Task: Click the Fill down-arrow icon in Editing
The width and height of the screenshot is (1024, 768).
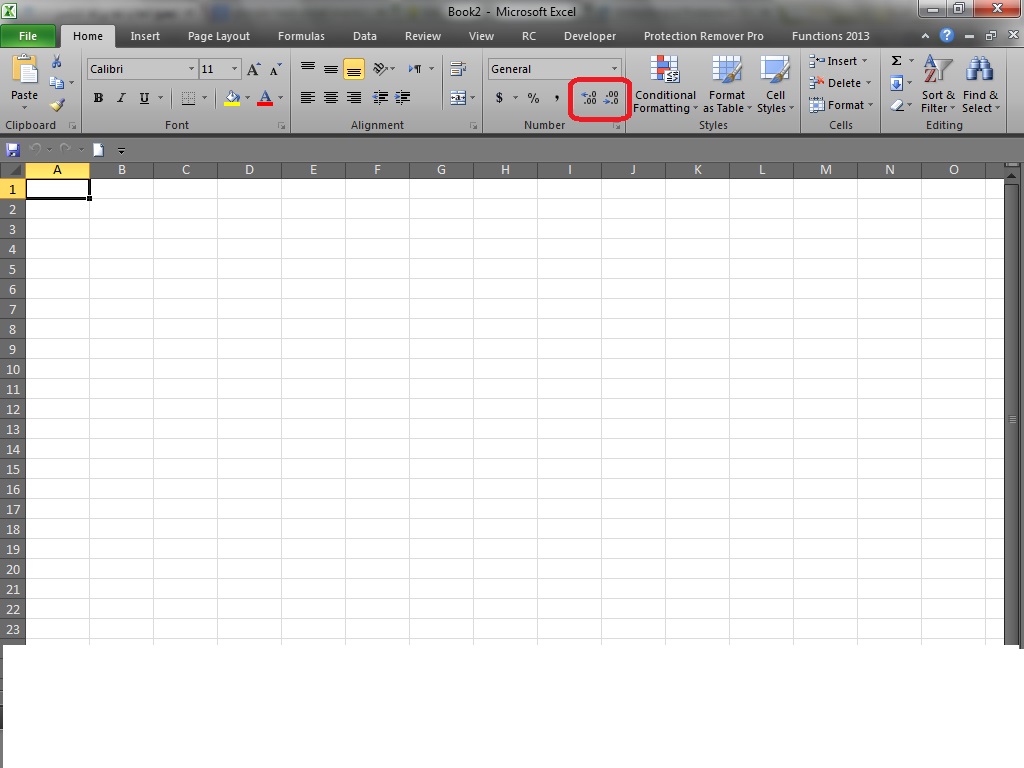Action: [897, 83]
